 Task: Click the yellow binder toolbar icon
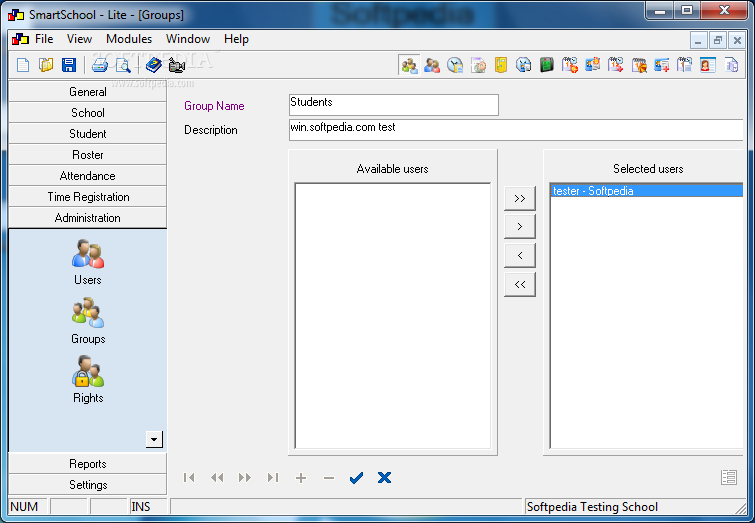click(x=501, y=65)
